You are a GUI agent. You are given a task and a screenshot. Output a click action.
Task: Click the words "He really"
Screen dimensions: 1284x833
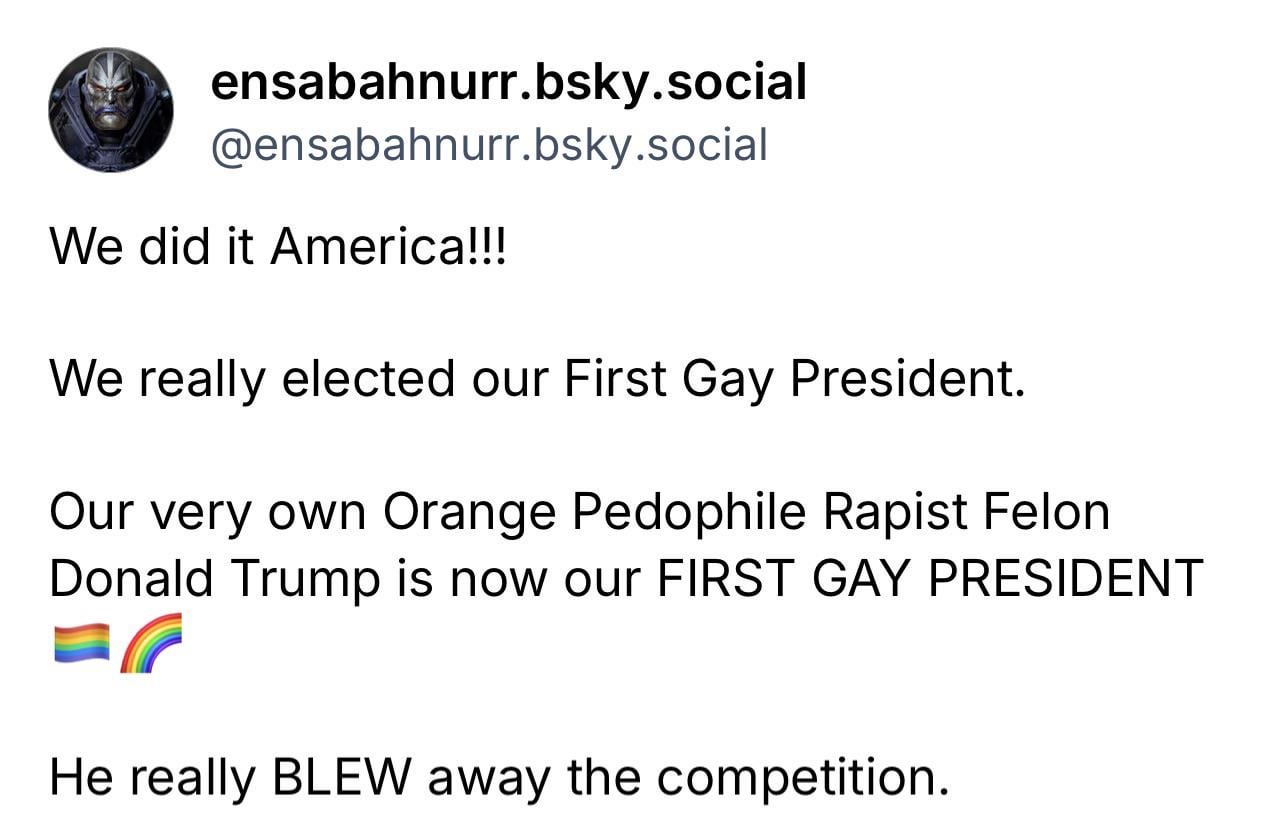[152, 778]
